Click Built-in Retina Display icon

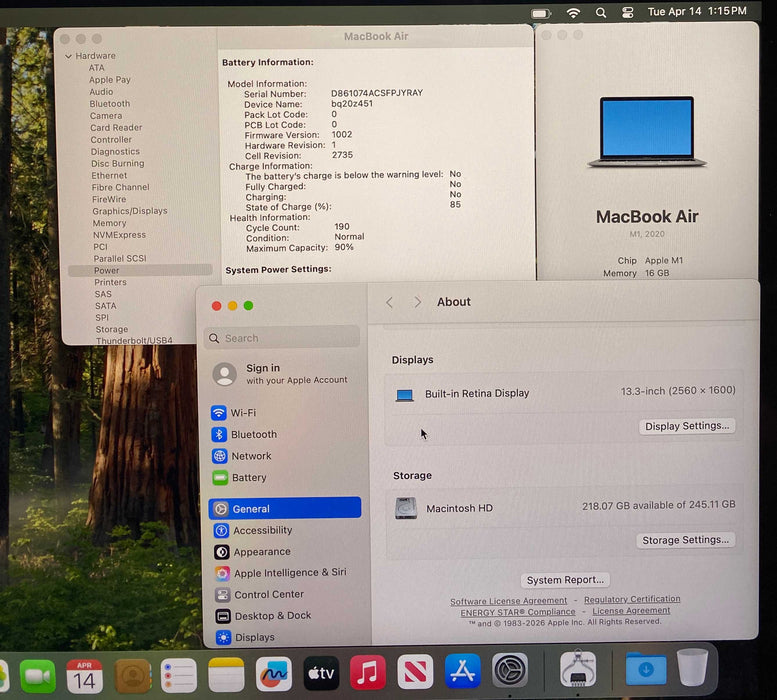404,395
